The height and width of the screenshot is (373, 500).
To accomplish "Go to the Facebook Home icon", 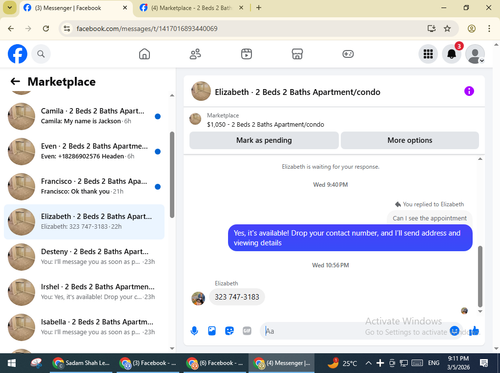I will (x=144, y=54).
